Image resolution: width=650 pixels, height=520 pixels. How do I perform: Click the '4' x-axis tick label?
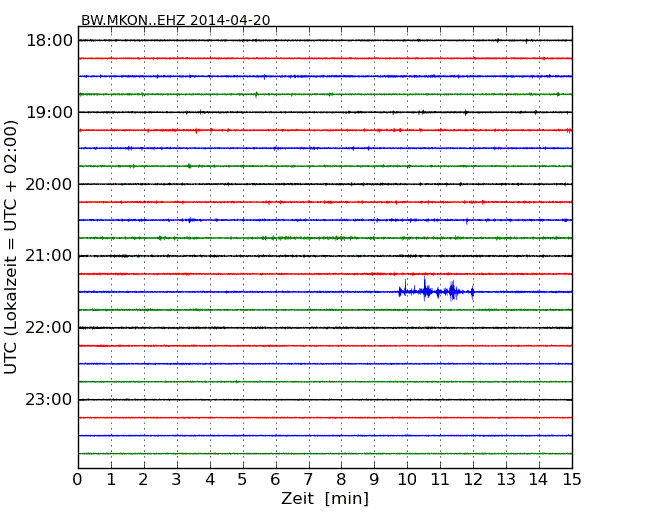tap(210, 479)
